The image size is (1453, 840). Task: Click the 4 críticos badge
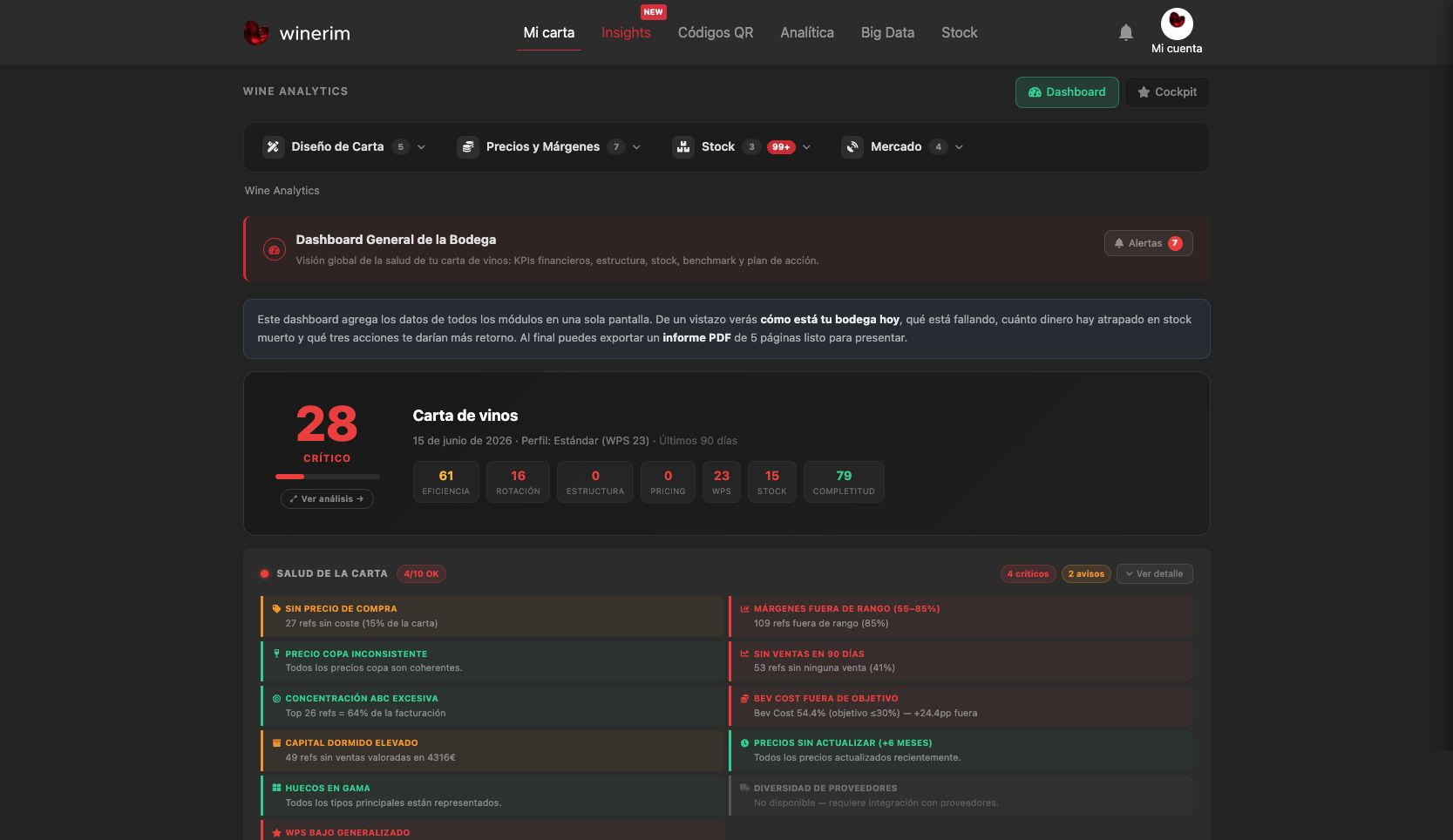1028,573
